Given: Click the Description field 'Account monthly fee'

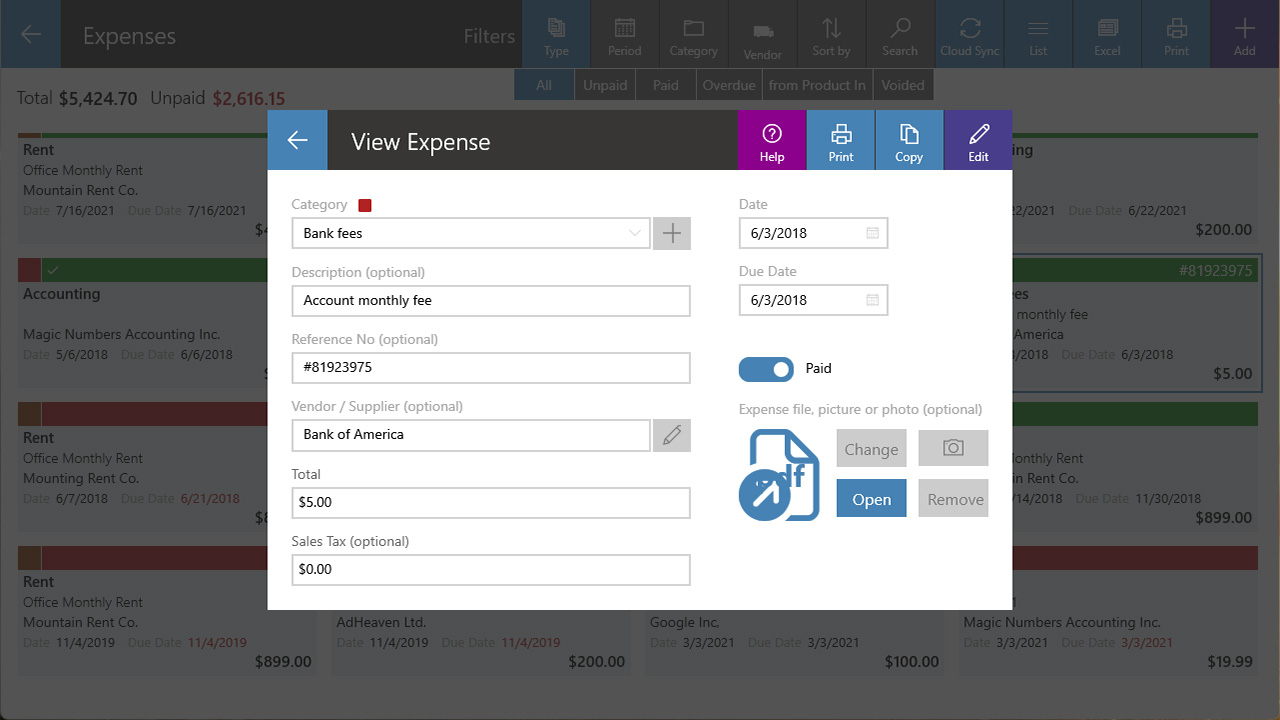Looking at the screenshot, I should click(x=491, y=300).
